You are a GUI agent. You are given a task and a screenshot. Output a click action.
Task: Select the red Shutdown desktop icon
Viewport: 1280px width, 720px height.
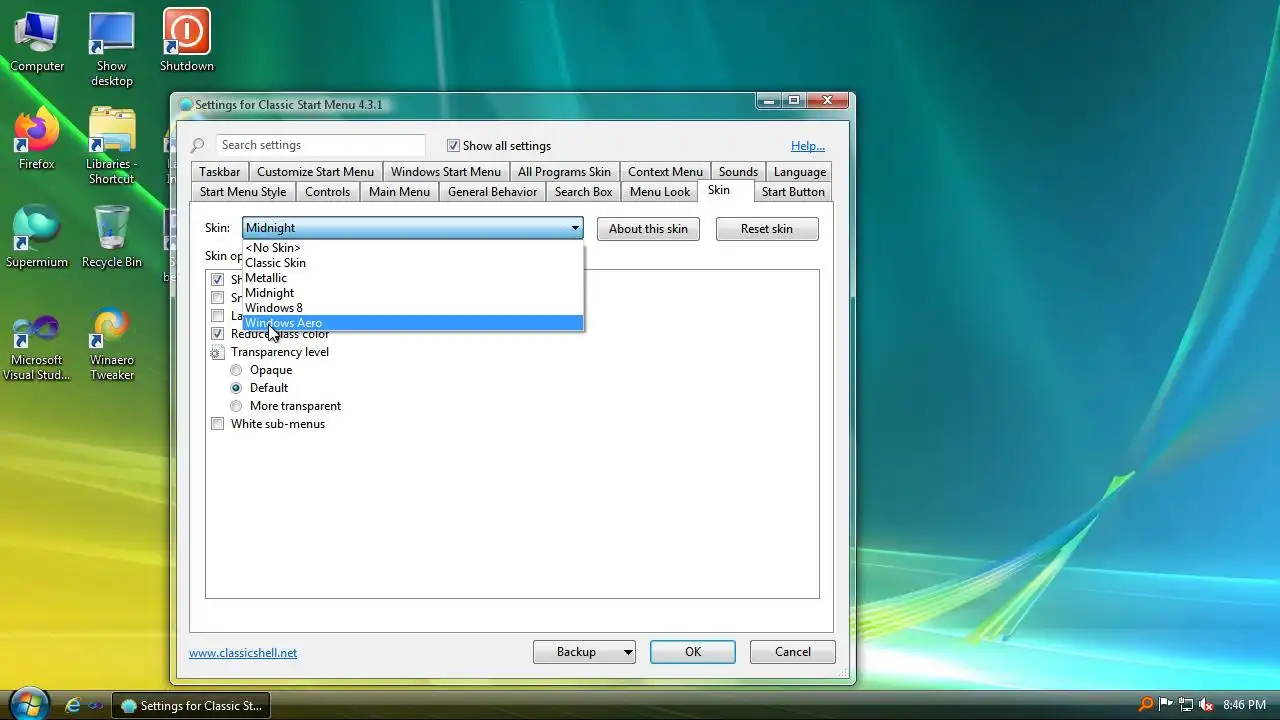pyautogui.click(x=186, y=41)
